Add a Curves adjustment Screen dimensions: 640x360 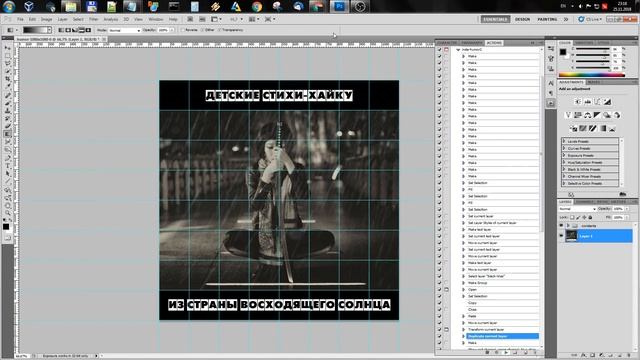597,102
